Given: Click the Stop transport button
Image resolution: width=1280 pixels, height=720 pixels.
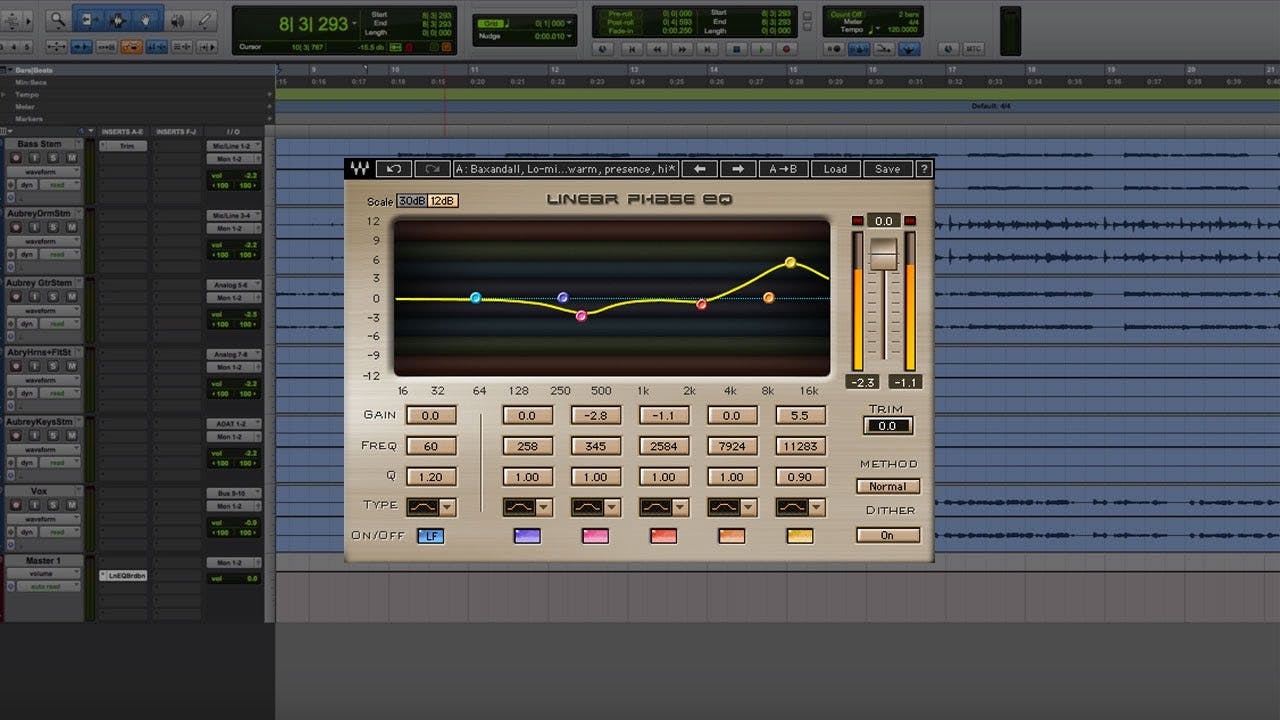Looking at the screenshot, I should [737, 48].
